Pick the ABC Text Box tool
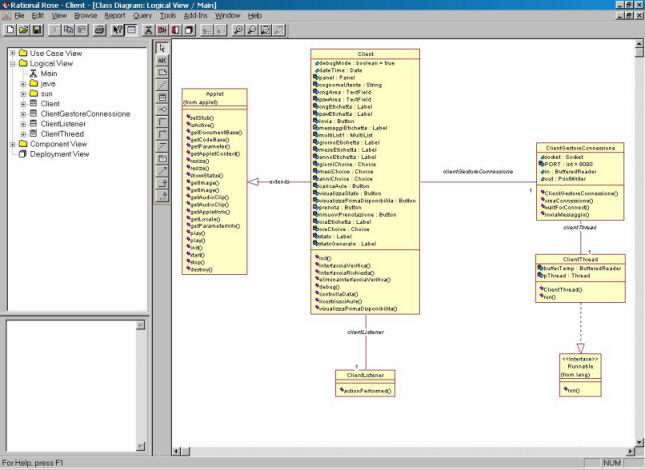The width and height of the screenshot is (645, 470). coord(162,60)
